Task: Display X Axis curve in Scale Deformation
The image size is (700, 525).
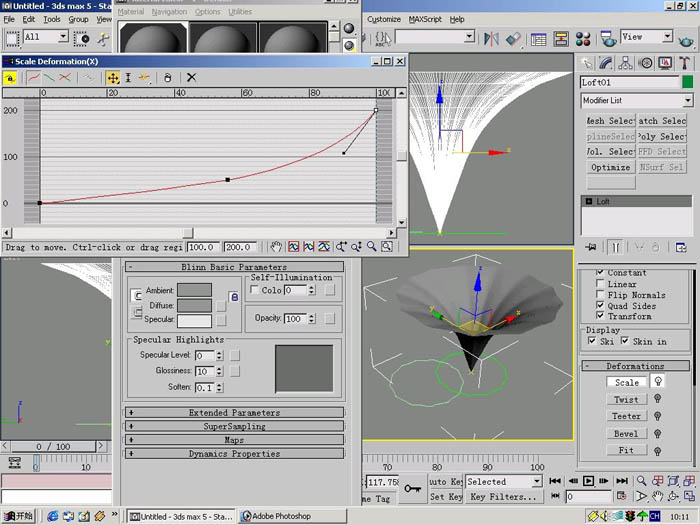Action: (33, 78)
